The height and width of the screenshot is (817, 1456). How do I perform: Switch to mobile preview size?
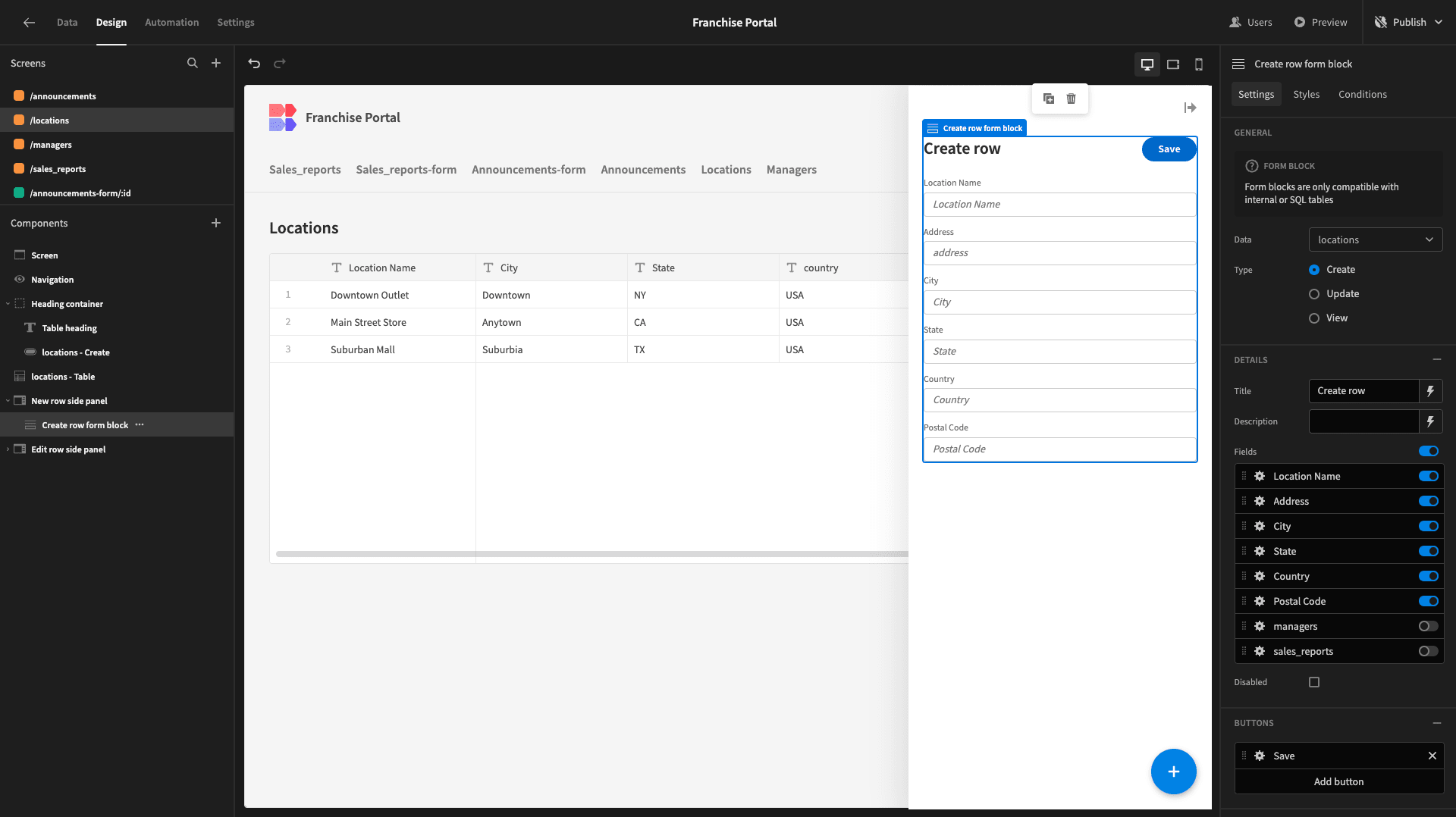[1199, 64]
